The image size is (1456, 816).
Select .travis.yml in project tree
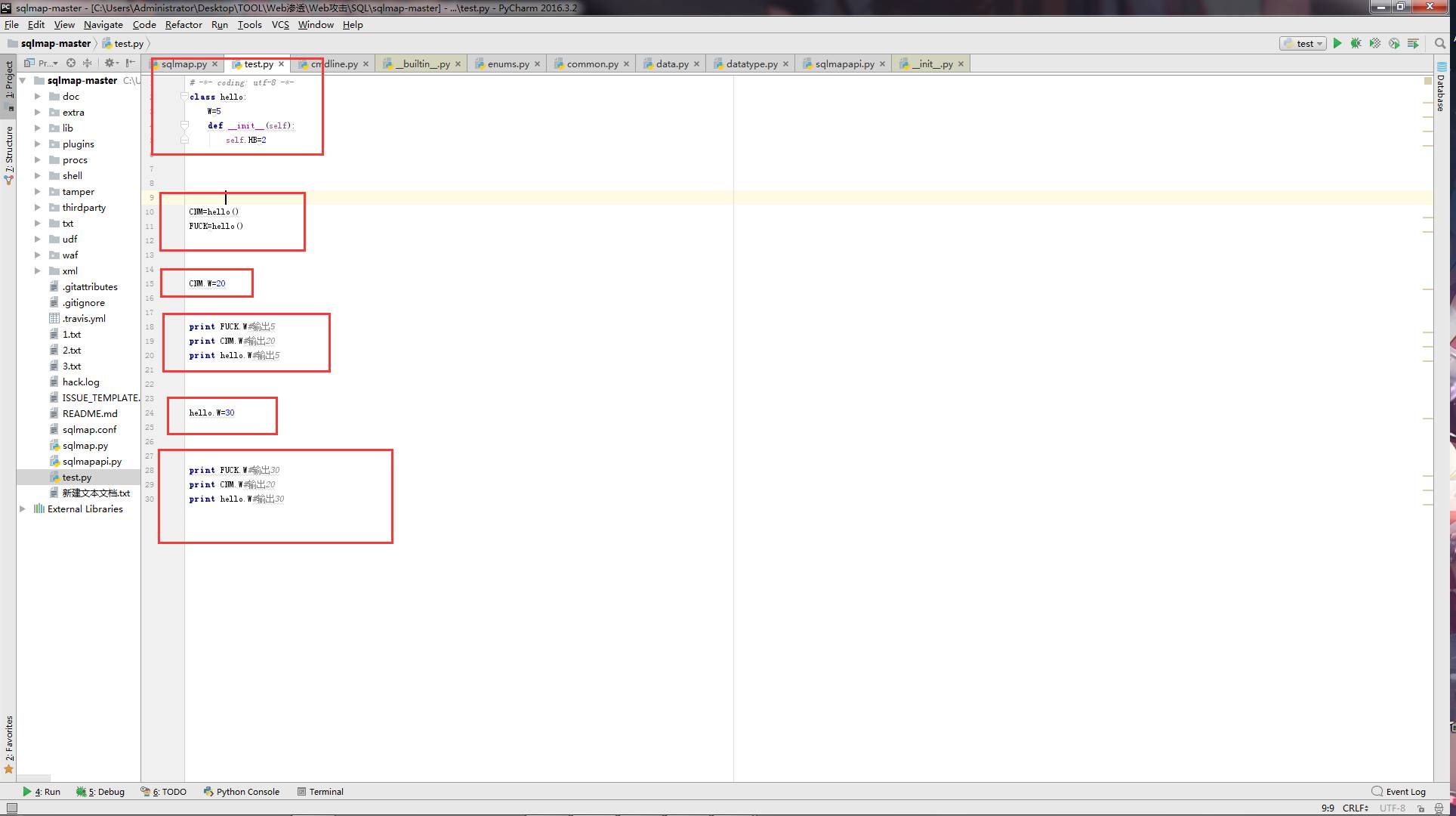click(83, 318)
